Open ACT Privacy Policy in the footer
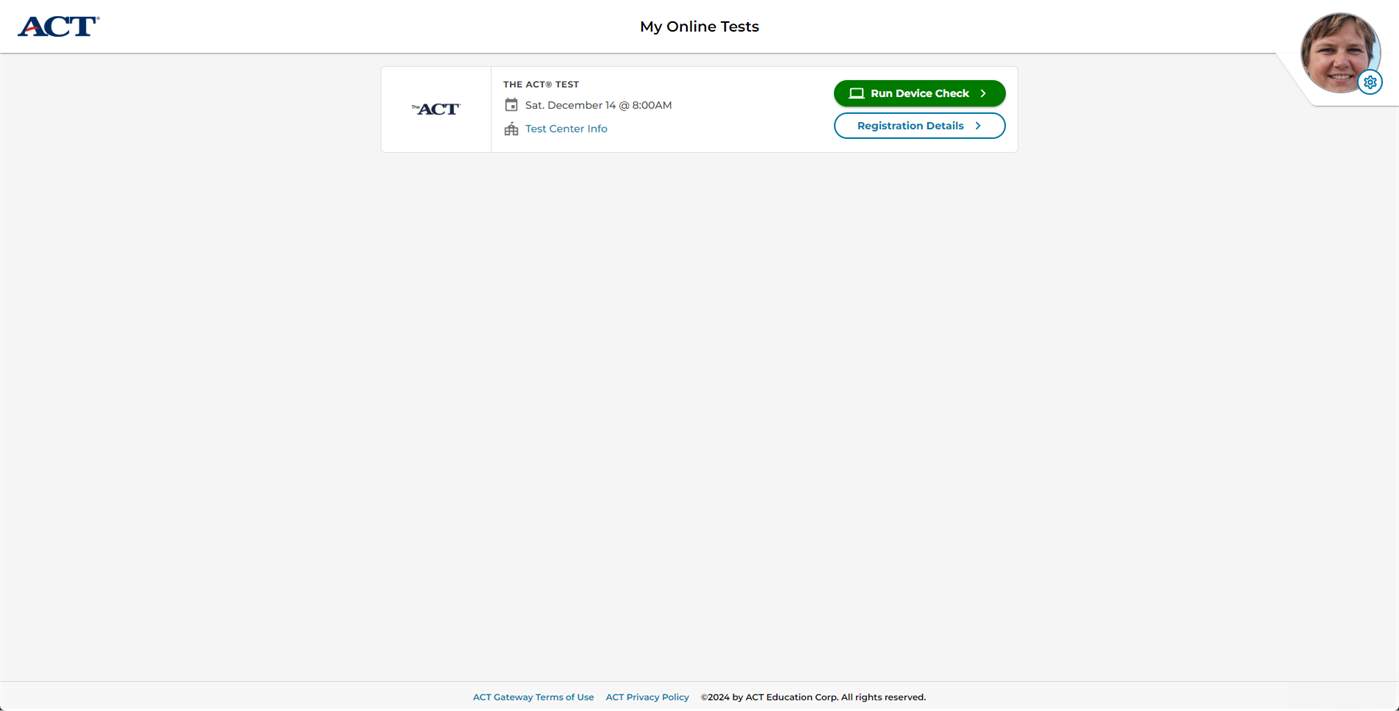 coord(647,697)
